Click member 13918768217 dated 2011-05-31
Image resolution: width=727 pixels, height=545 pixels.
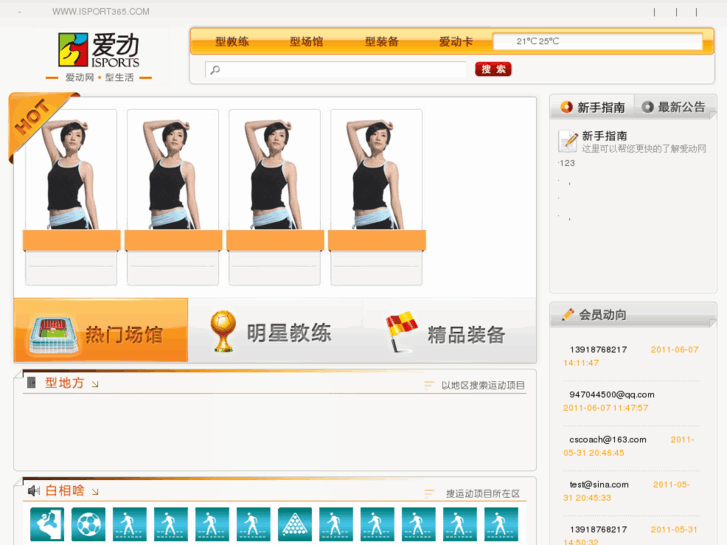pos(598,530)
